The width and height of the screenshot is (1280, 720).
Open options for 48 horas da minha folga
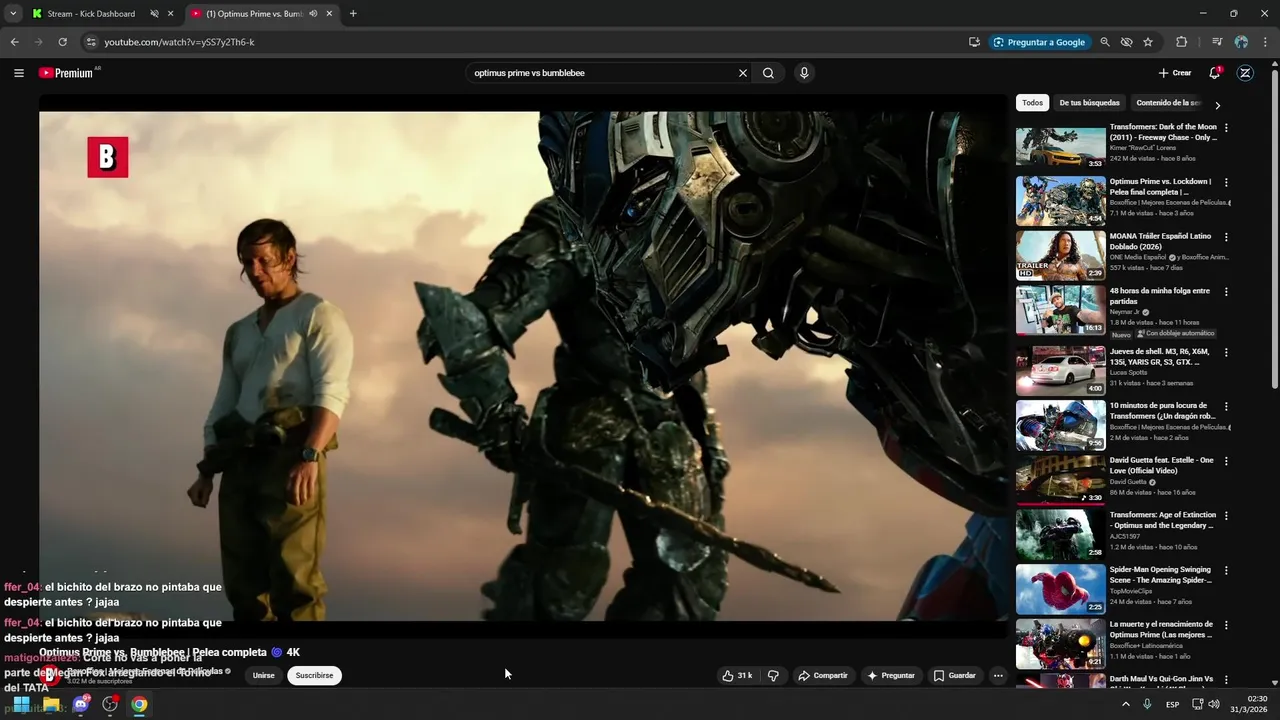pos(1226,292)
